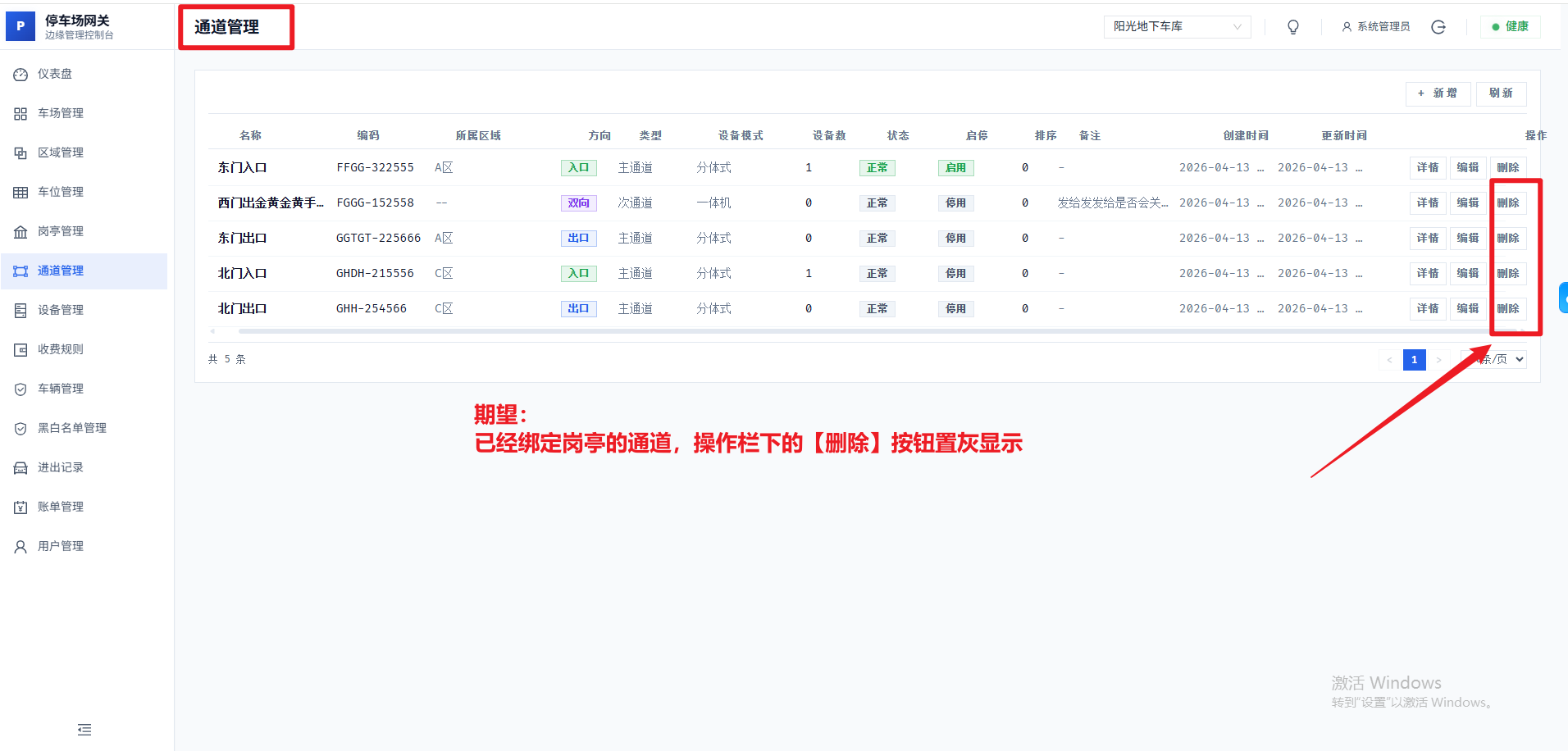This screenshot has height=751, width=1568.
Task: Open 详情 for the 北门入口 channel
Action: 1427,273
